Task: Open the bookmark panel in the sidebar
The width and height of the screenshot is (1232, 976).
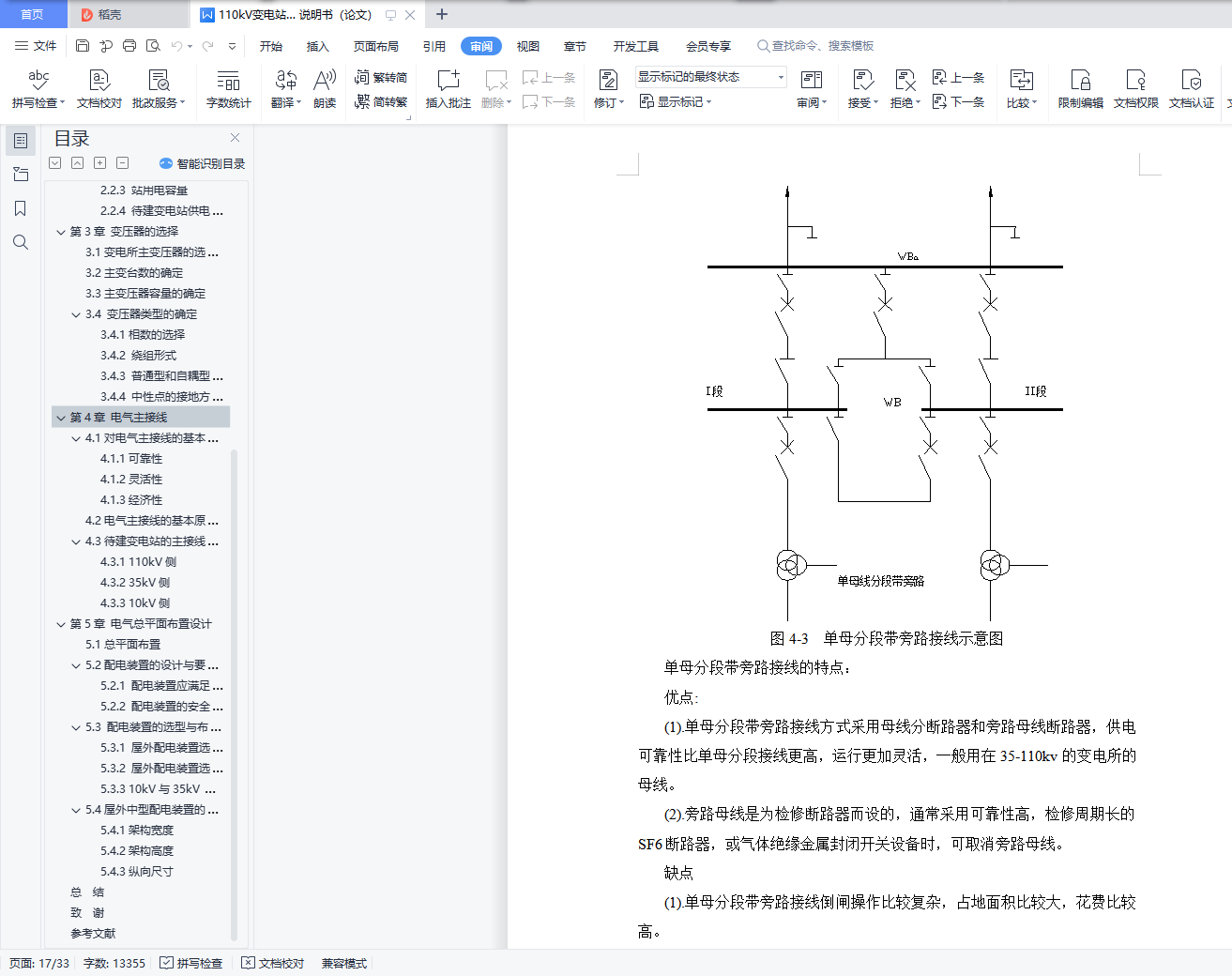Action: 21,208
